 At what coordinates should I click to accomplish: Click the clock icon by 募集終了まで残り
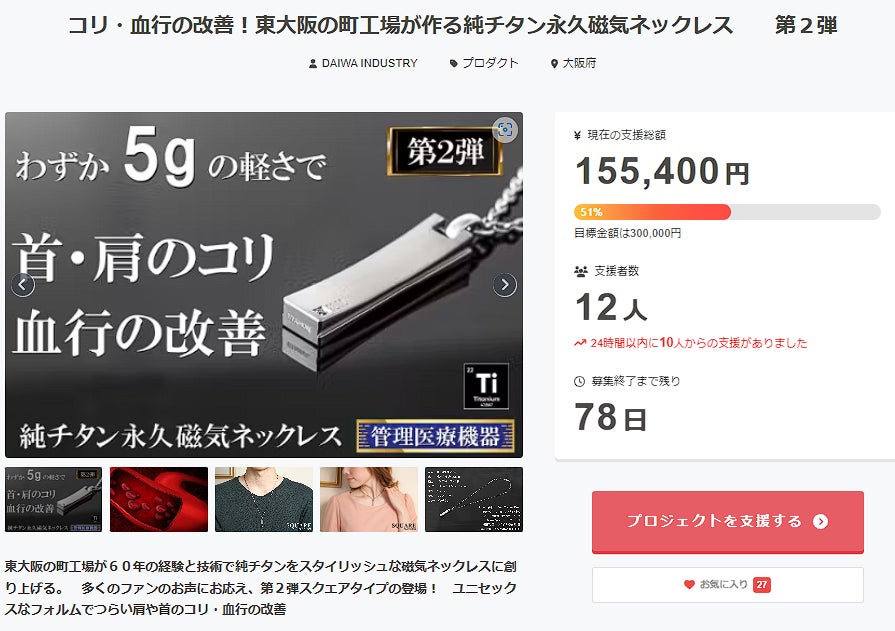[579, 381]
